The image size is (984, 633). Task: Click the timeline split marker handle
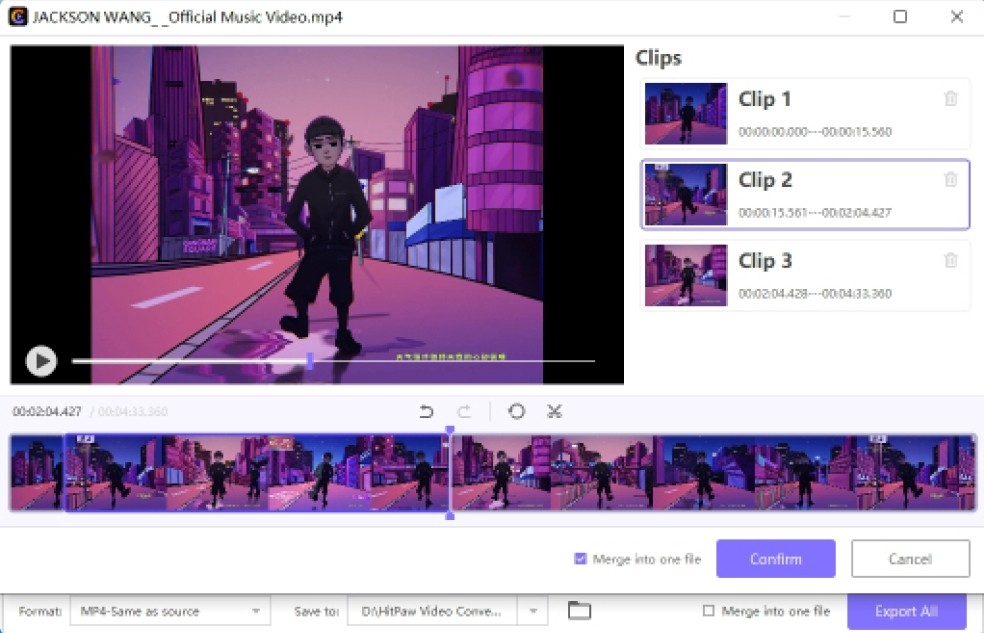450,472
